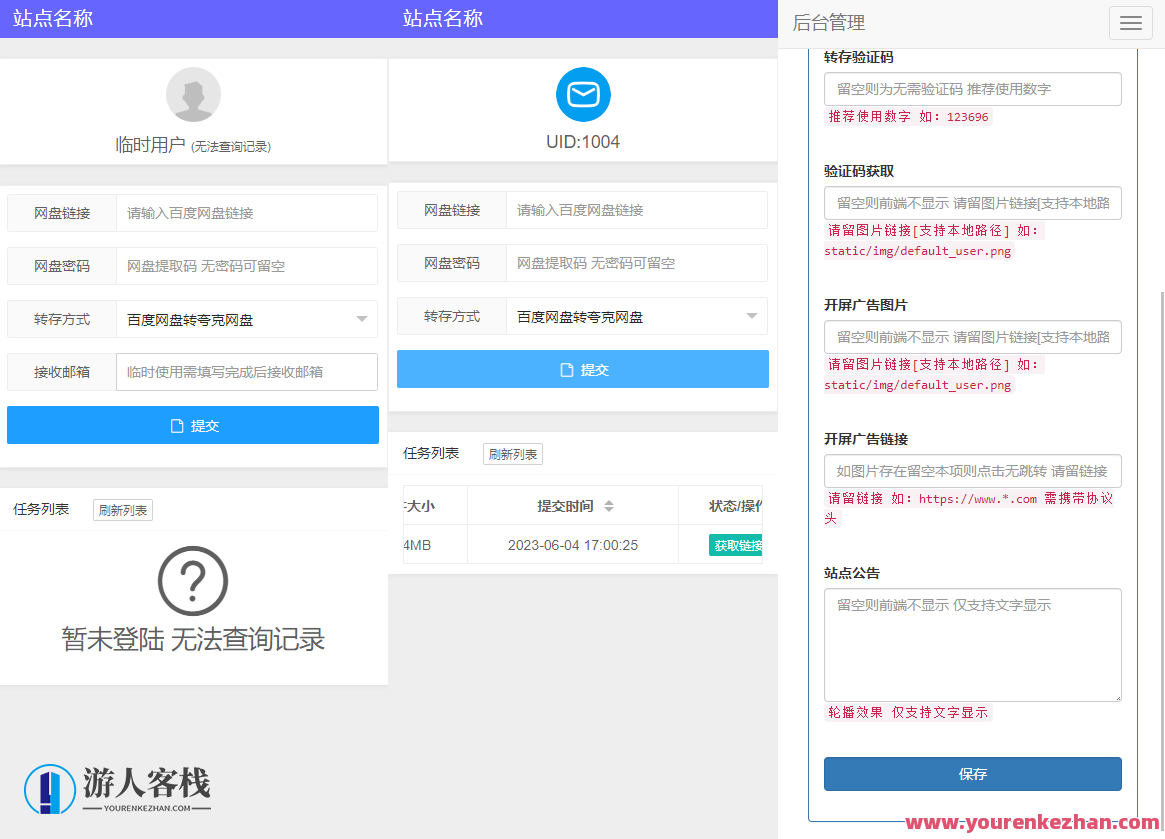Viewport: 1165px width, 839px height.
Task: Open the admin panel hamburger menu icon
Action: point(1130,22)
